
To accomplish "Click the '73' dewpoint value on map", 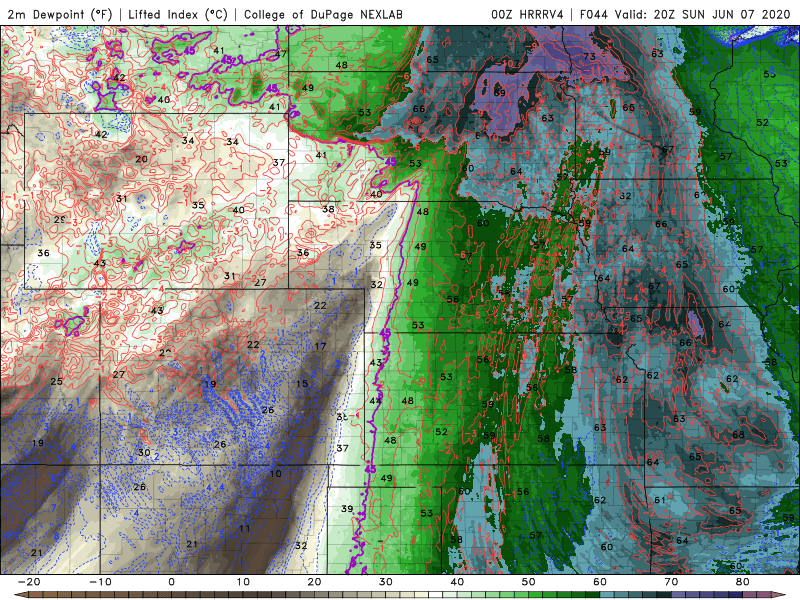I will 589,56.
